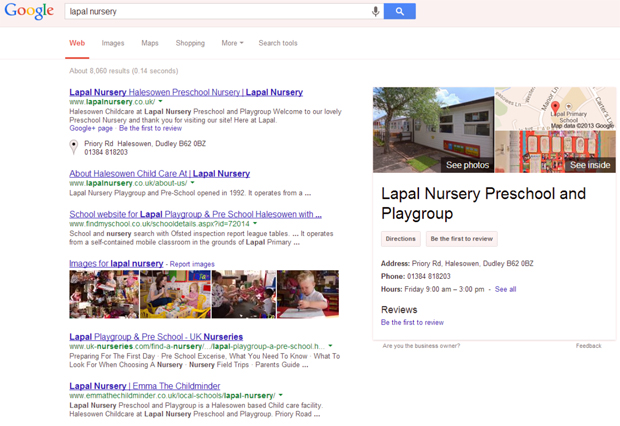Expand arrow beside lapalnursery.co.uk/about-us/ URL
The height and width of the screenshot is (426, 620).
193,183
